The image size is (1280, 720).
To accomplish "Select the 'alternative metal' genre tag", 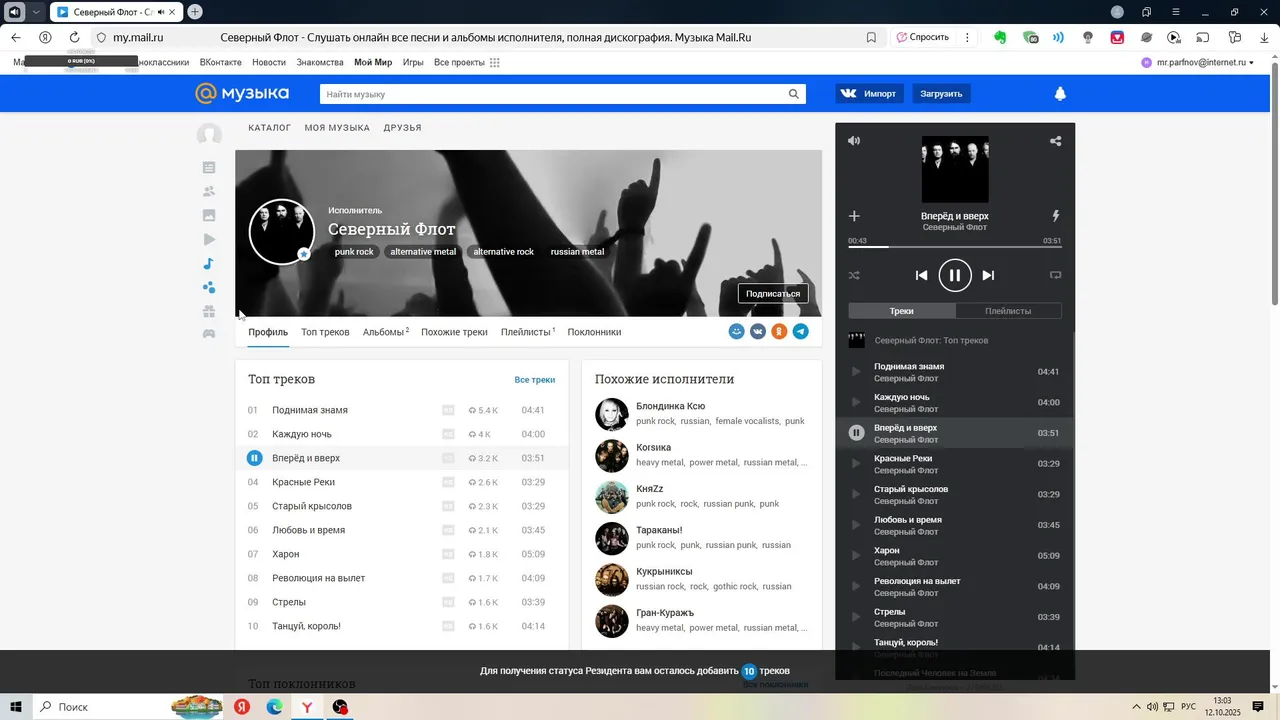I will pos(423,252).
